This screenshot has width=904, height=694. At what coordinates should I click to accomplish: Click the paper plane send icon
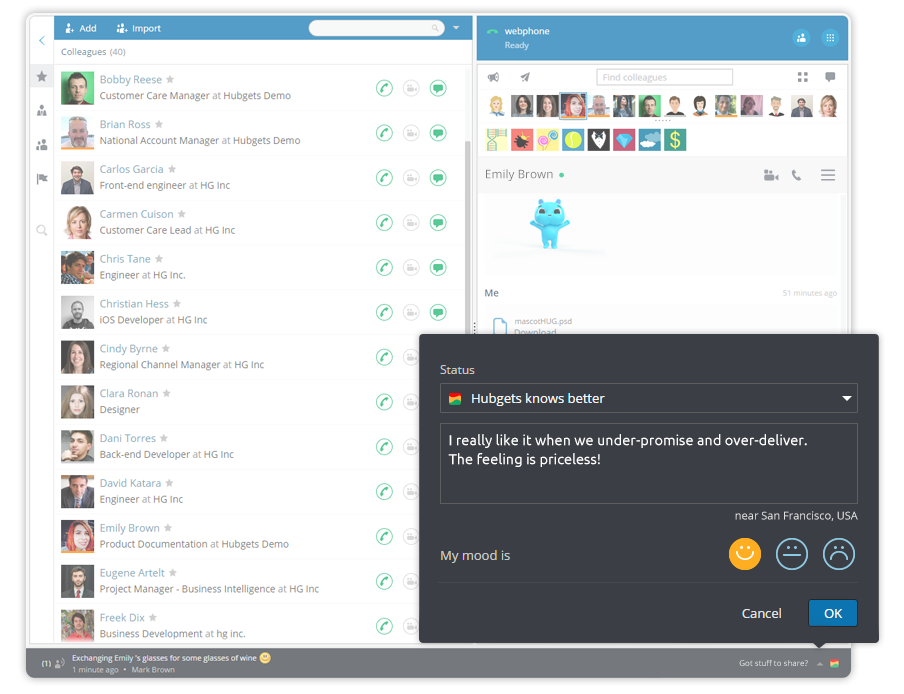[525, 77]
